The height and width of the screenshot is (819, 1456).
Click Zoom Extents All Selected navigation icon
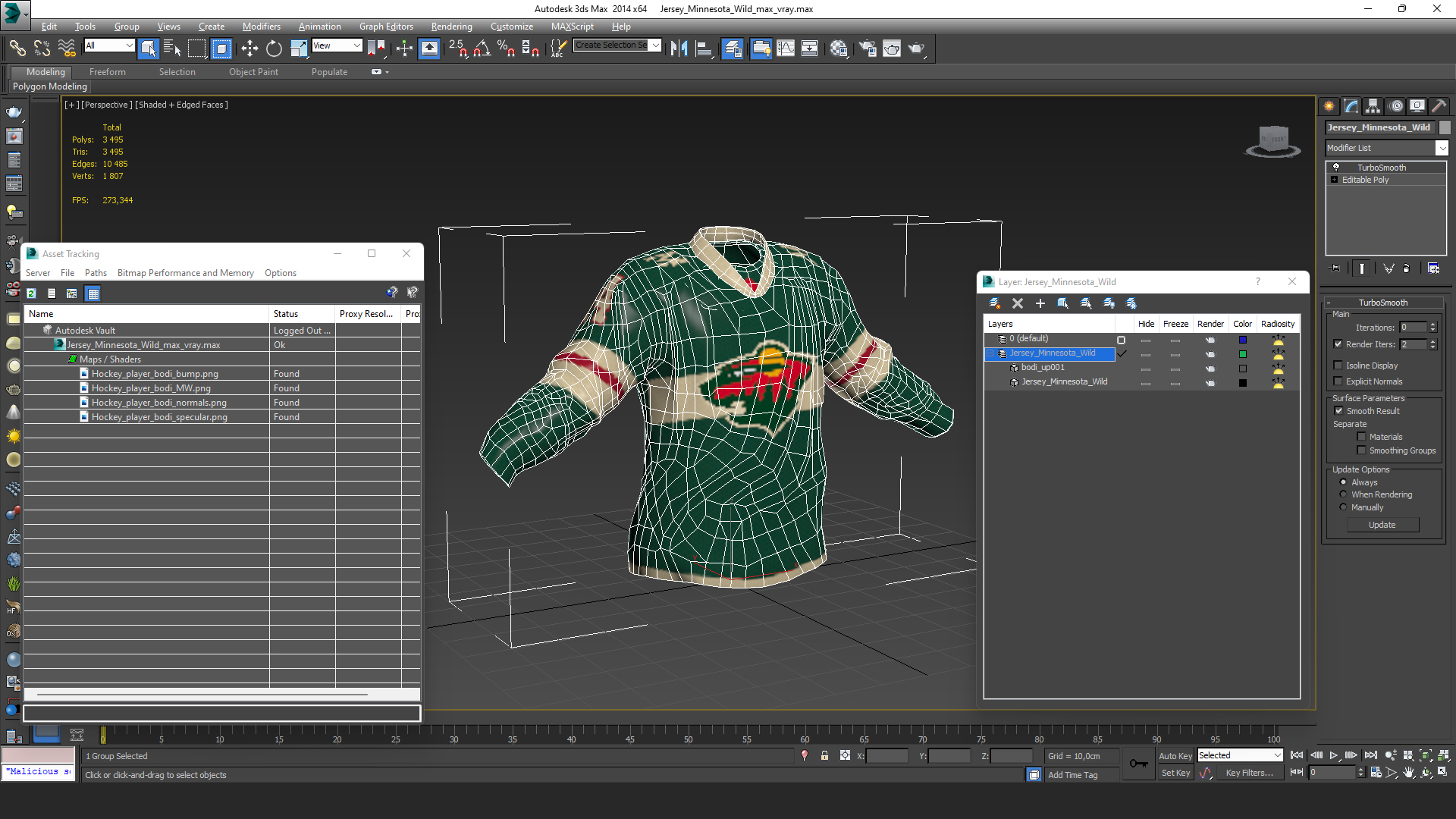click(1443, 756)
